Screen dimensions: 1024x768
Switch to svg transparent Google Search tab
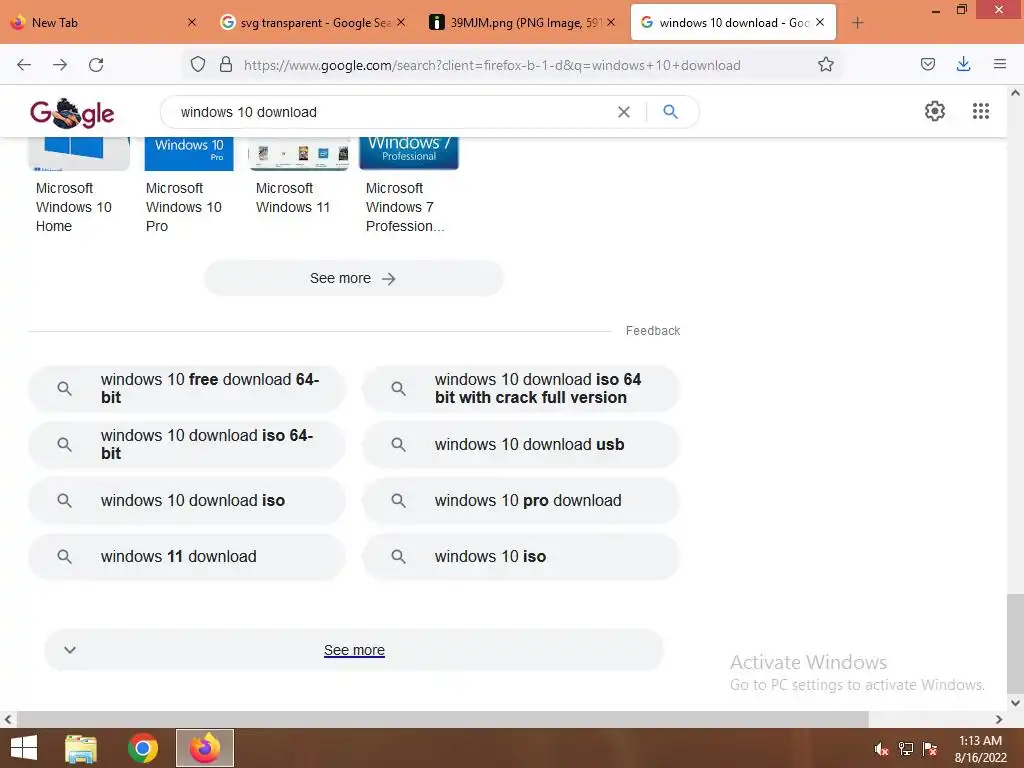tap(313, 22)
